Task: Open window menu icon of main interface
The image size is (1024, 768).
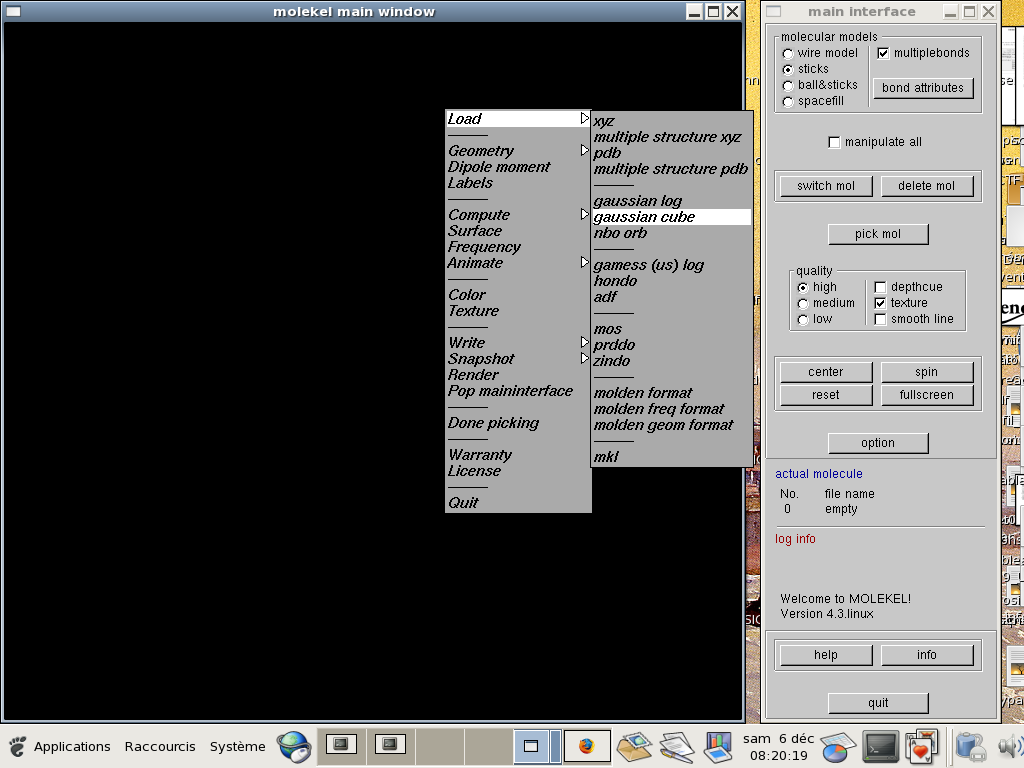Action: (x=774, y=11)
